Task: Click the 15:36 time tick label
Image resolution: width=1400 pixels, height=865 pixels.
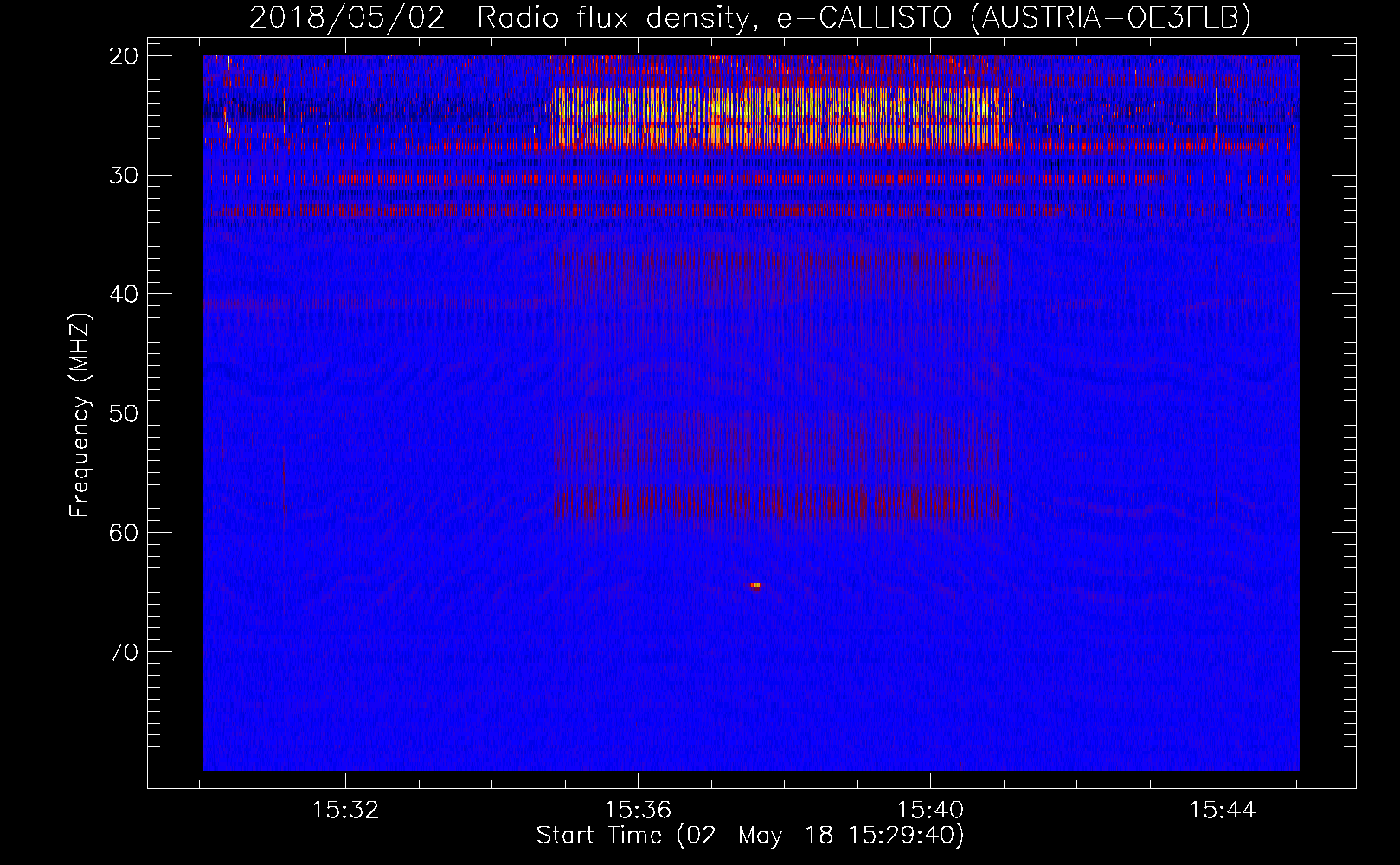Action: pyautogui.click(x=638, y=811)
